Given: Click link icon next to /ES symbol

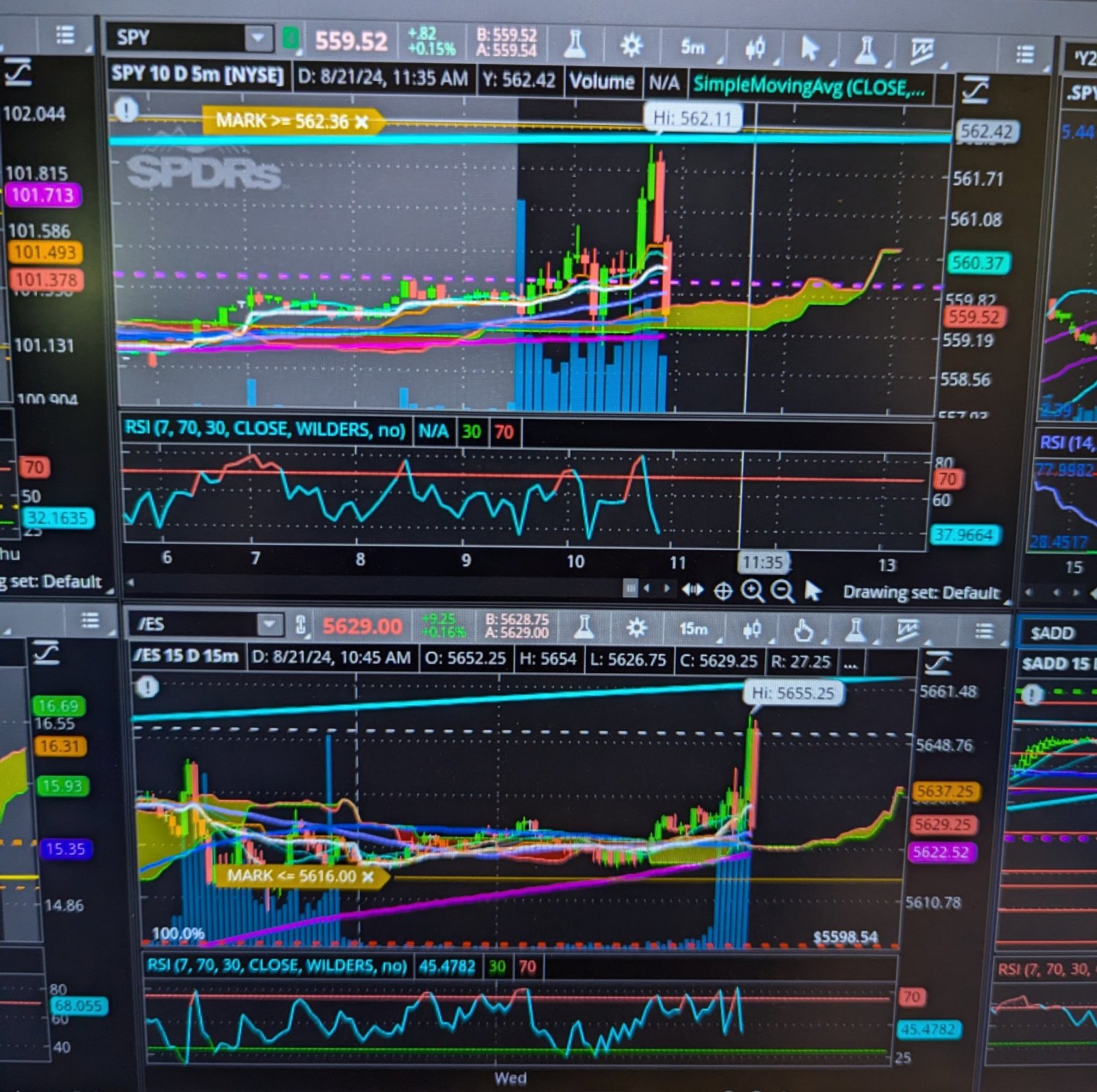Looking at the screenshot, I should click(x=300, y=624).
